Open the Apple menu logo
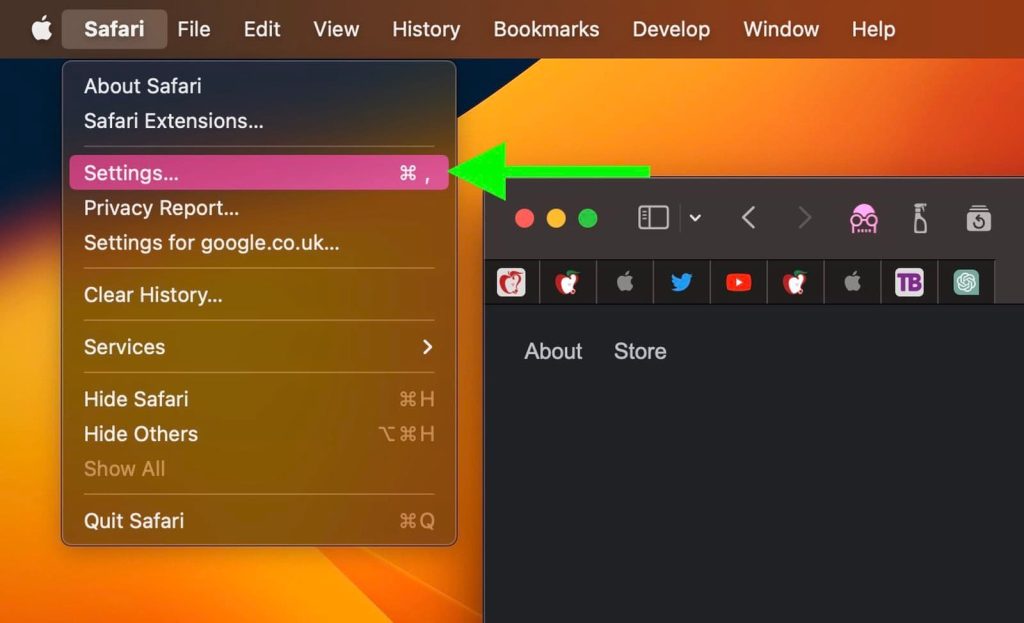 point(42,29)
